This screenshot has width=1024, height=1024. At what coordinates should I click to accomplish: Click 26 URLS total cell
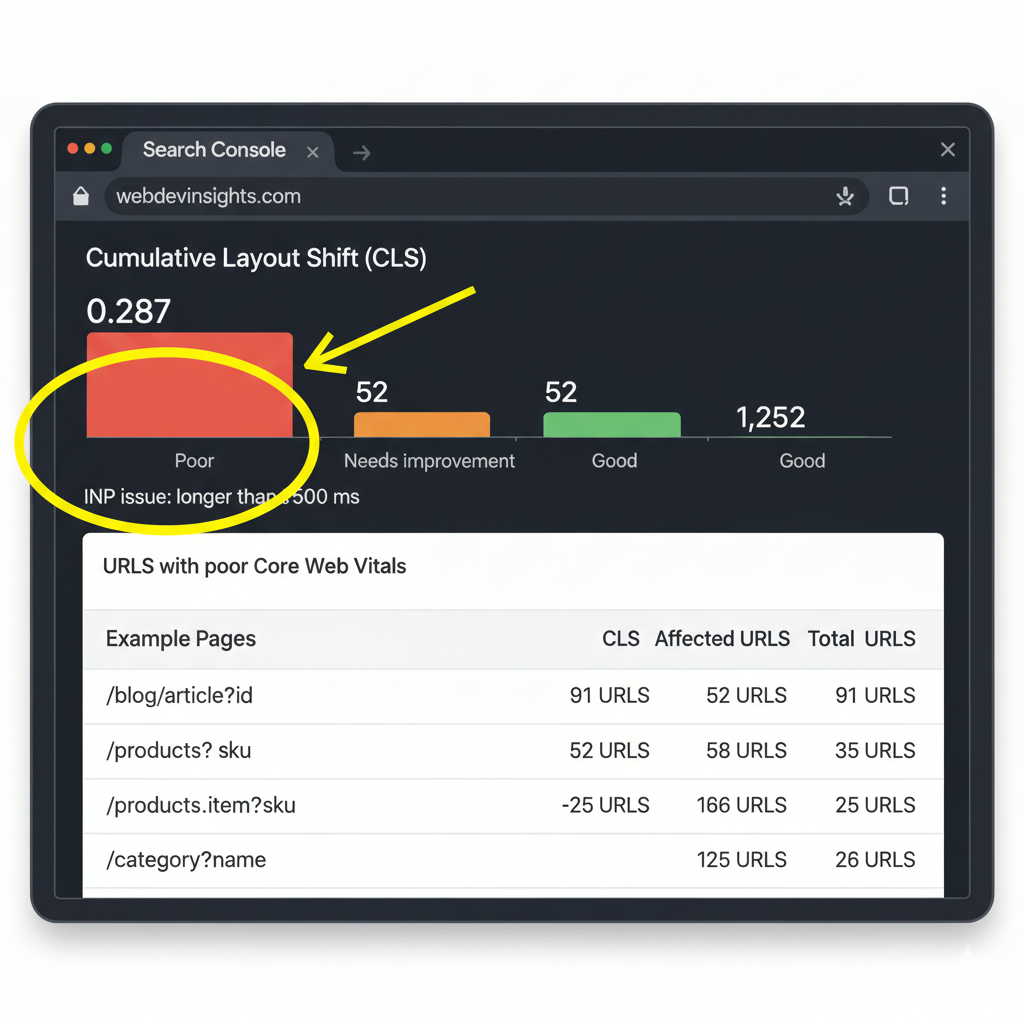tap(875, 860)
